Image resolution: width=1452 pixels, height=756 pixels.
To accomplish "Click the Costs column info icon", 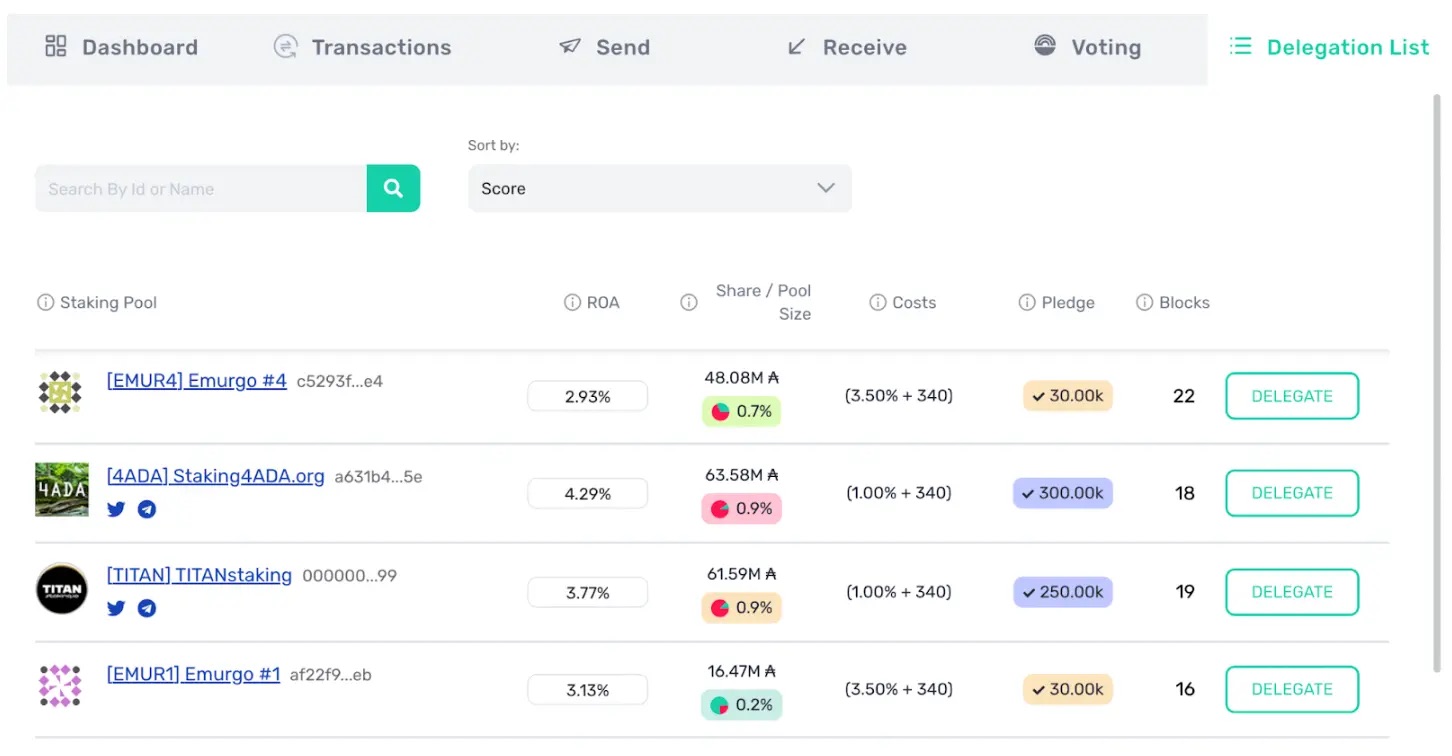I will click(x=878, y=301).
